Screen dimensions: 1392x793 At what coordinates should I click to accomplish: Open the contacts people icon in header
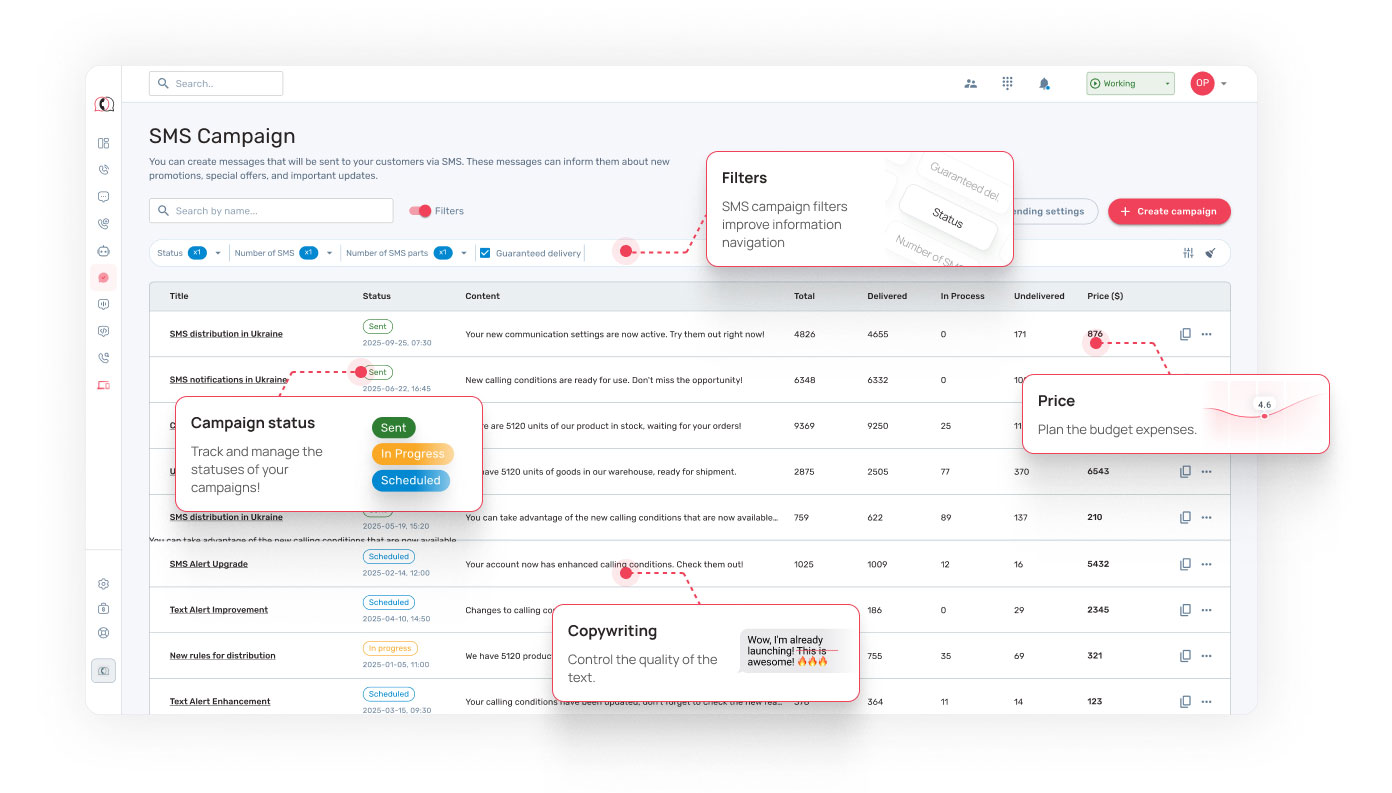point(970,84)
